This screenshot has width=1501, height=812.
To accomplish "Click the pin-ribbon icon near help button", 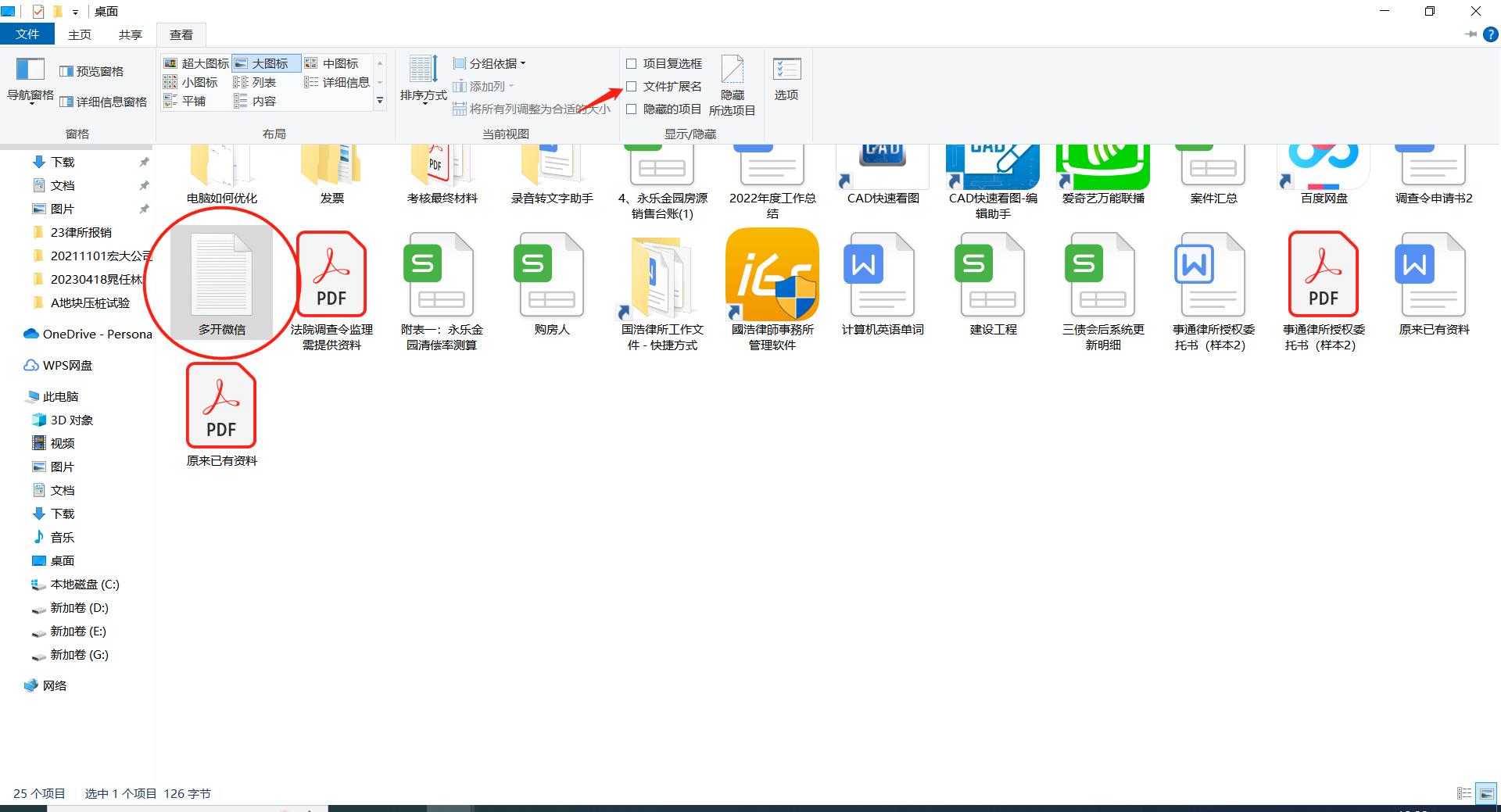I will coord(1469,34).
